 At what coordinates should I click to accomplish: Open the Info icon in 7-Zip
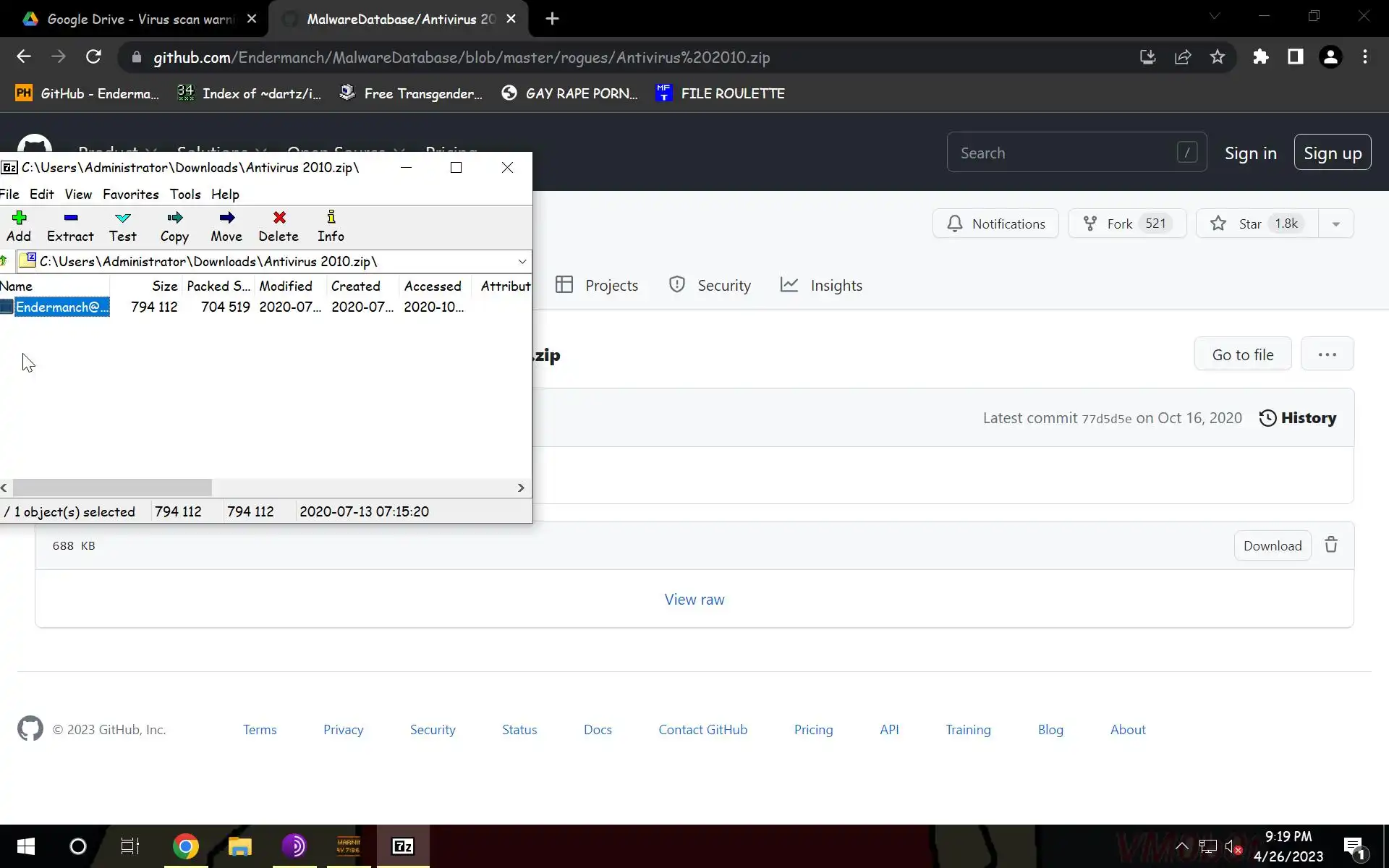[x=331, y=218]
